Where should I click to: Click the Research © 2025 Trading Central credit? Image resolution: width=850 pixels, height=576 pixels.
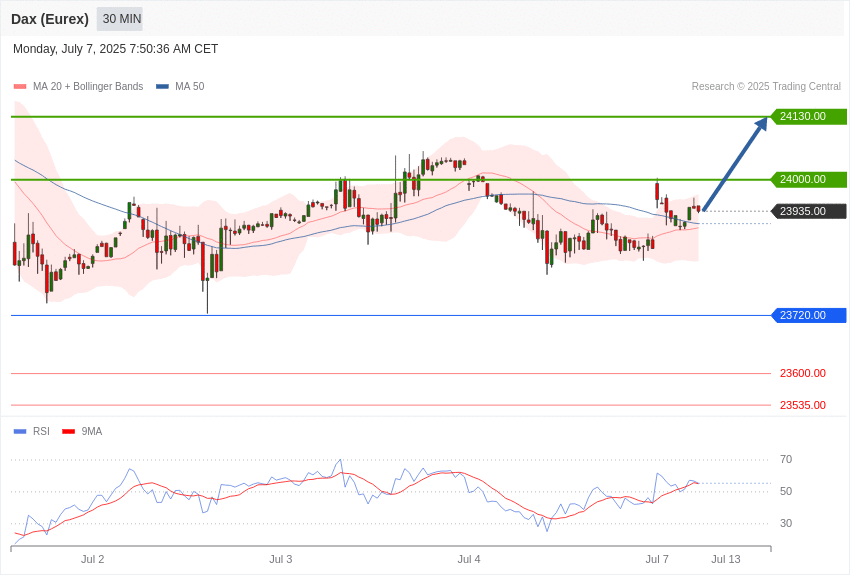pyautogui.click(x=766, y=86)
